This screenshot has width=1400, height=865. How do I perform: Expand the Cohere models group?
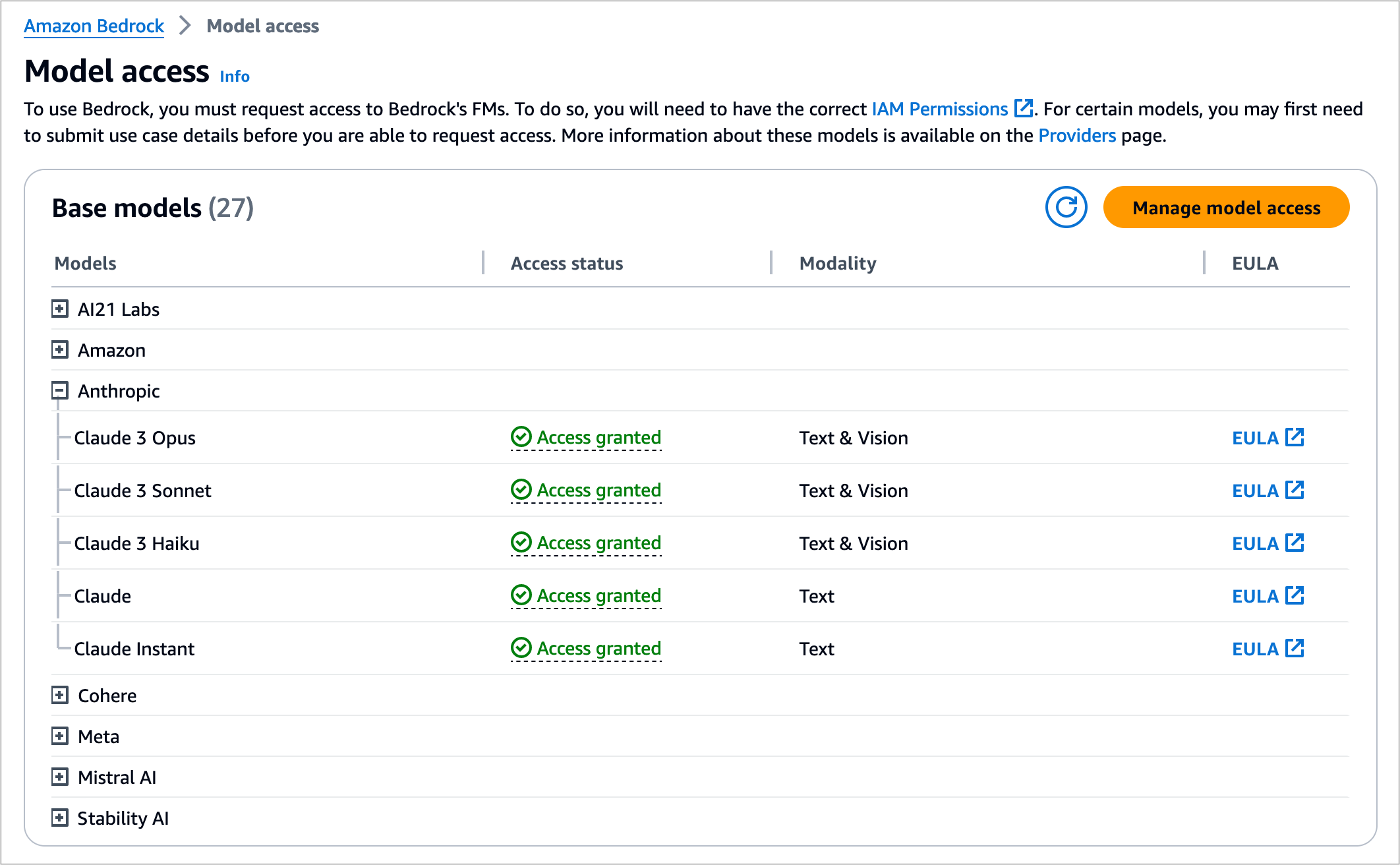[x=60, y=695]
